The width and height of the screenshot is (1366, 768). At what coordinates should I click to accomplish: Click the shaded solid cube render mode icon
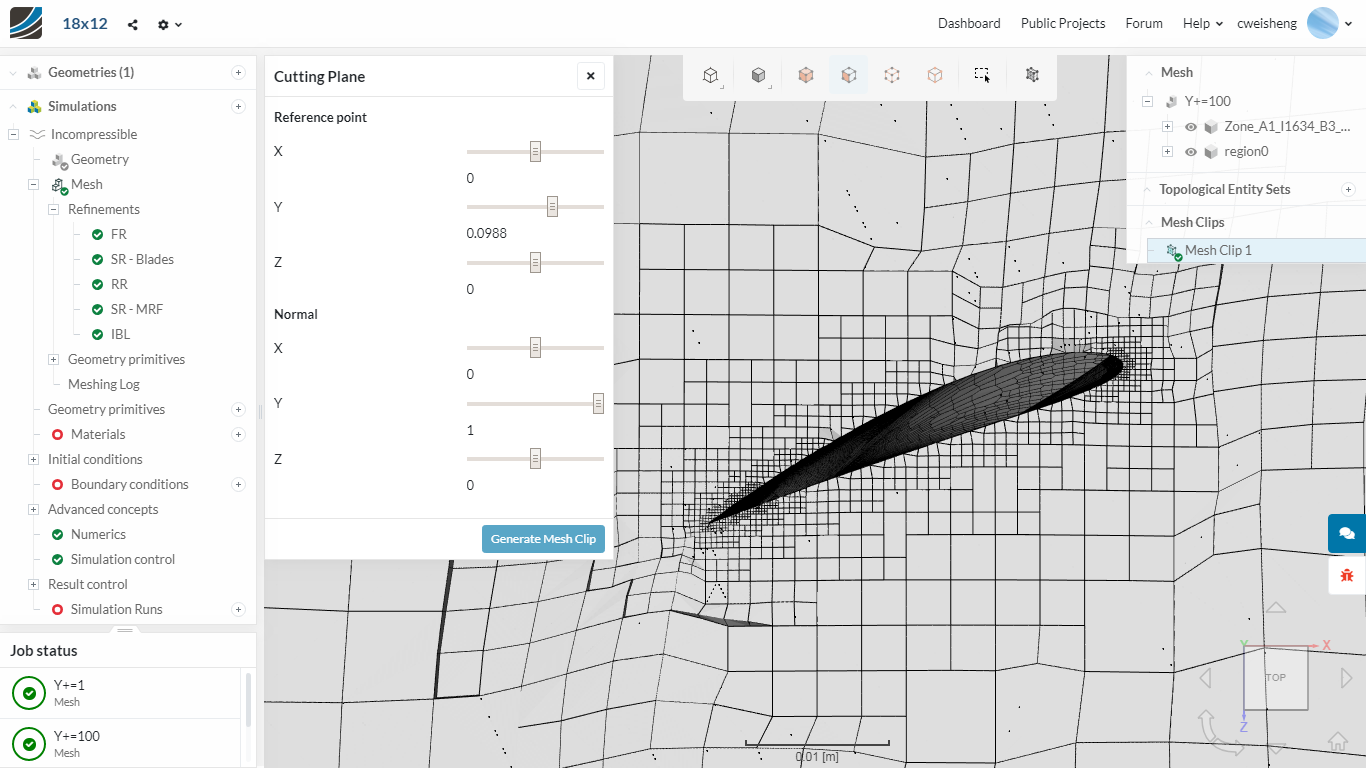point(759,75)
